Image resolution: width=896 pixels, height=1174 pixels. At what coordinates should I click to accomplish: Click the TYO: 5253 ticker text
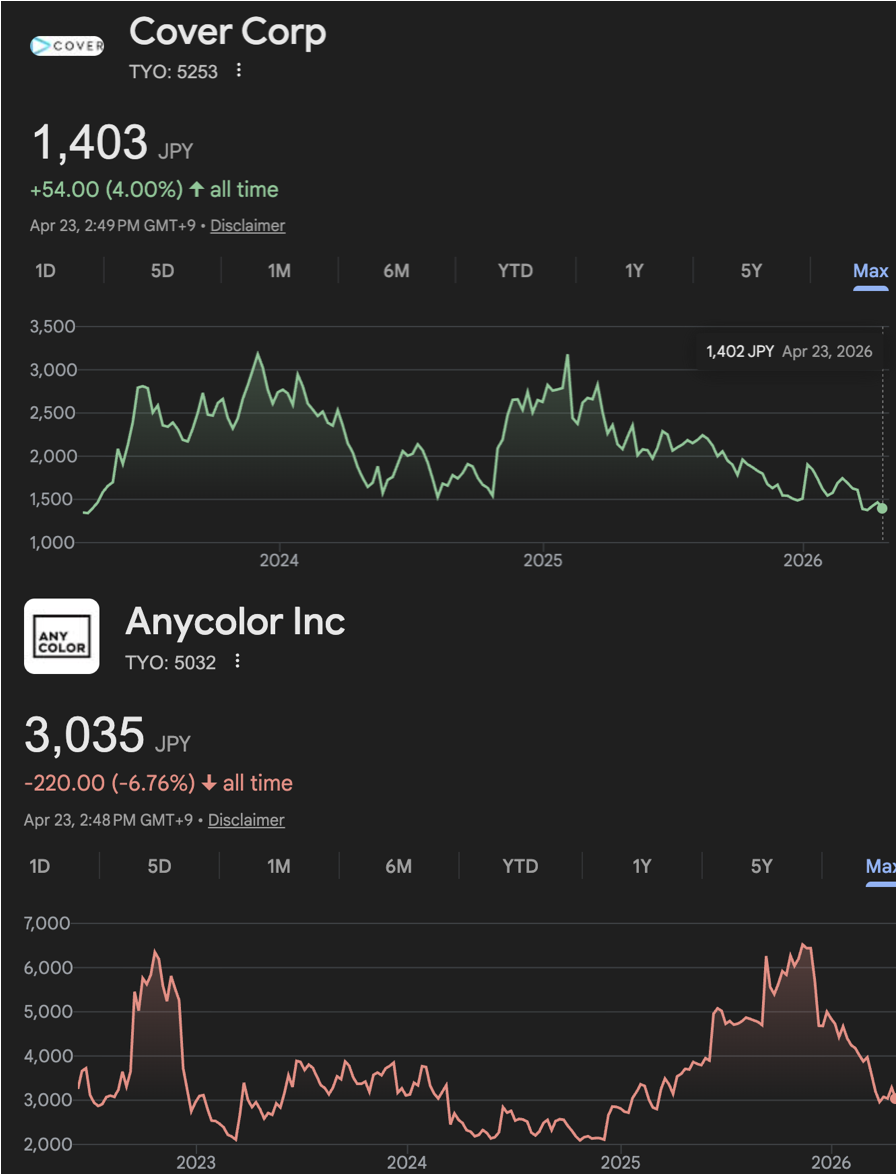tap(173, 71)
